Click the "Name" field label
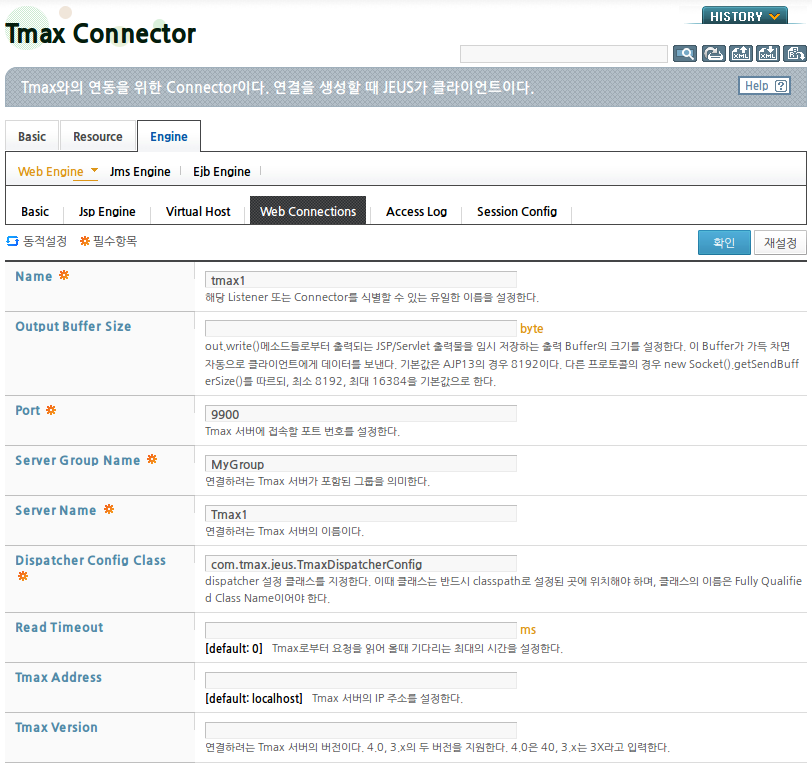Screen dimensions: 812x769 34,277
